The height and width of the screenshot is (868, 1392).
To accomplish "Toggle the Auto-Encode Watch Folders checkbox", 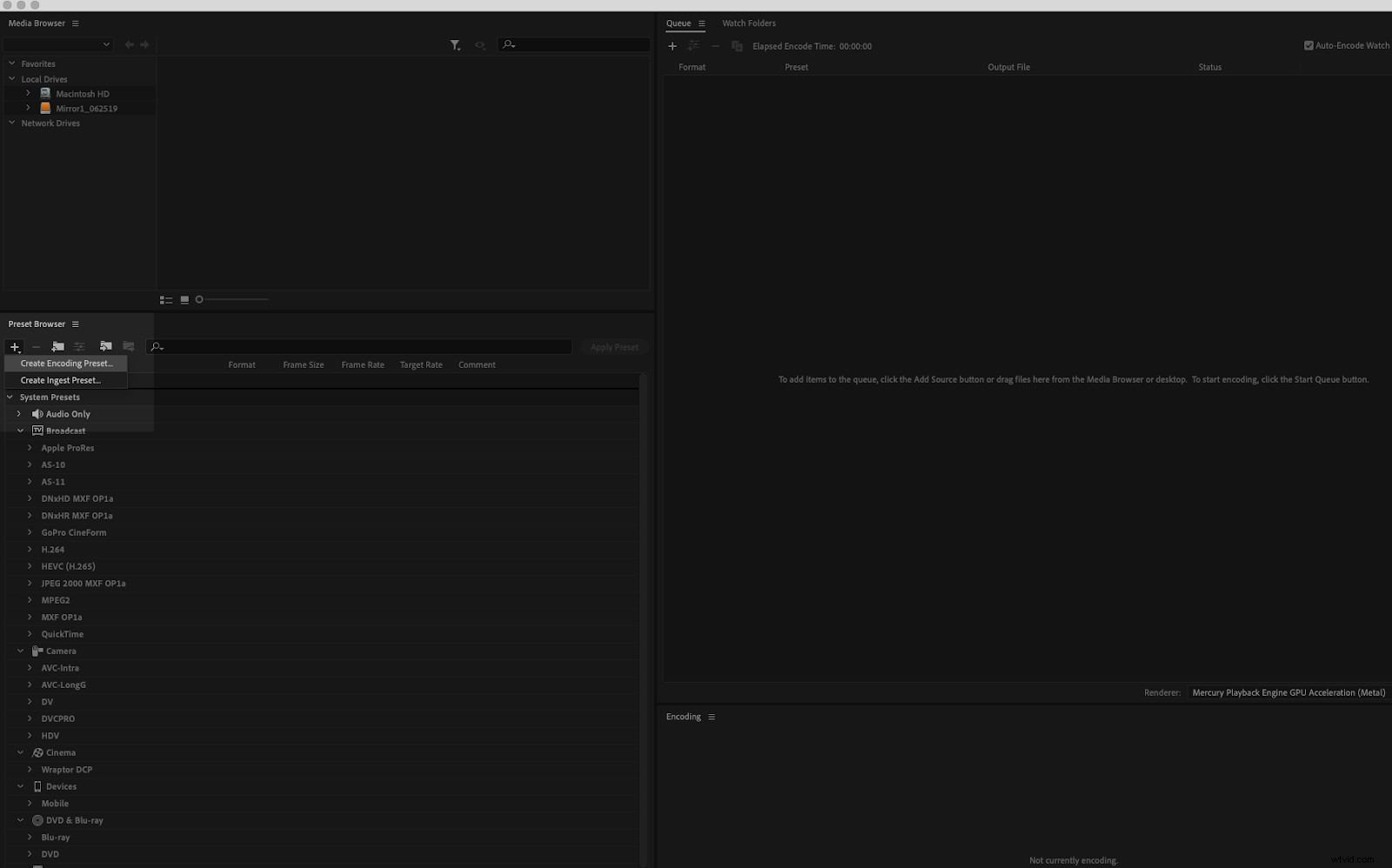I will (x=1308, y=45).
